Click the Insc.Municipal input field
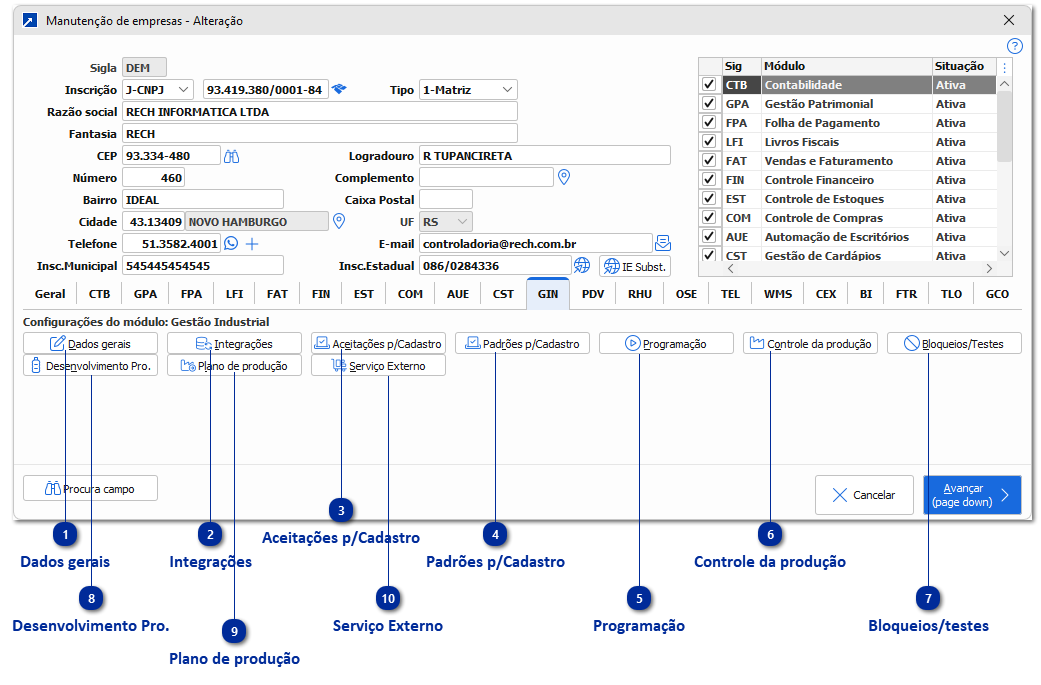 (203, 266)
